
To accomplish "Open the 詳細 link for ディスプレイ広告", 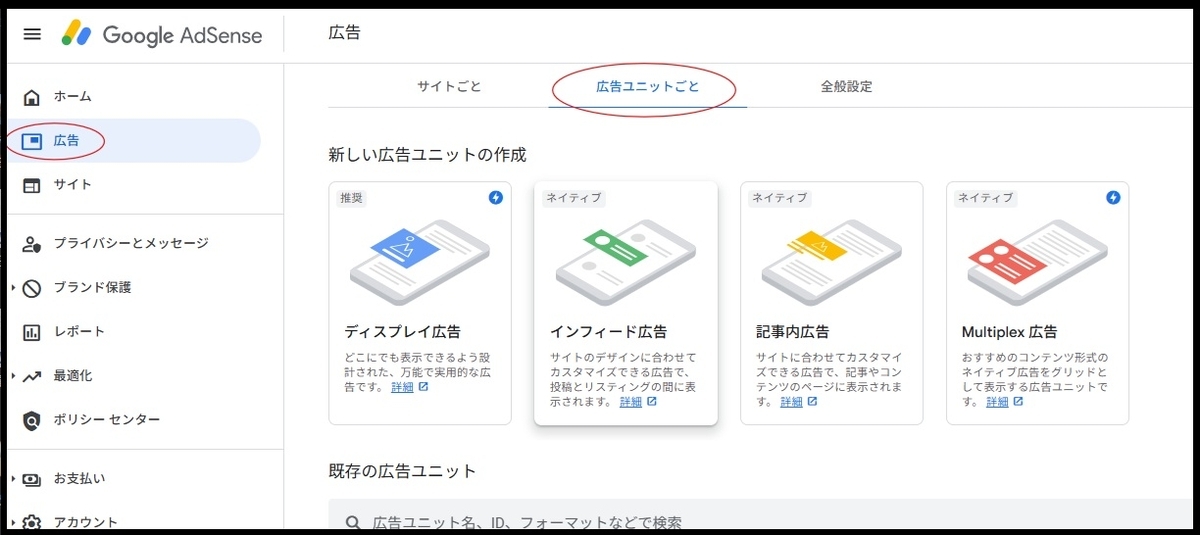I will [x=401, y=387].
